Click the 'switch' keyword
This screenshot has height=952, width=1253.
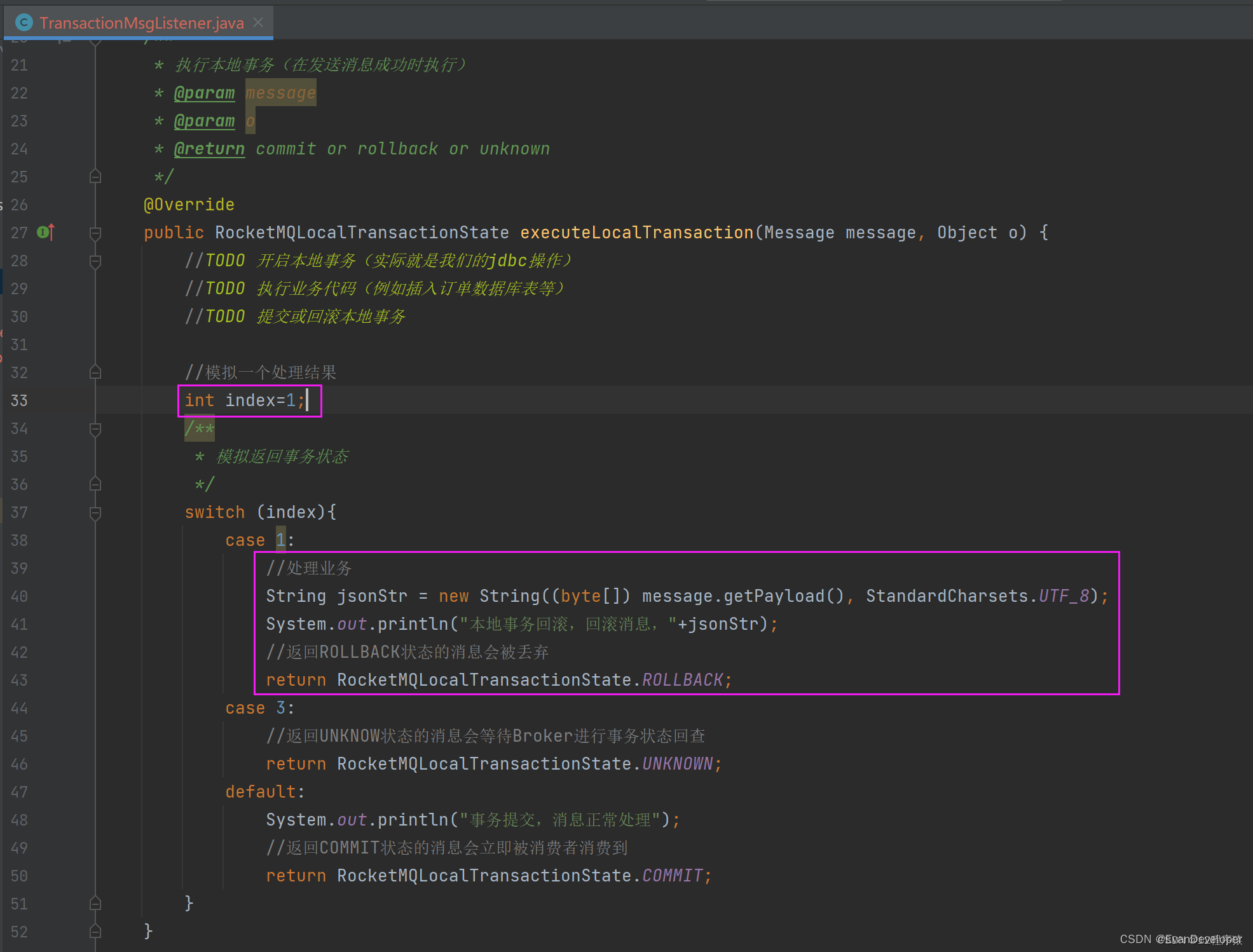(214, 512)
